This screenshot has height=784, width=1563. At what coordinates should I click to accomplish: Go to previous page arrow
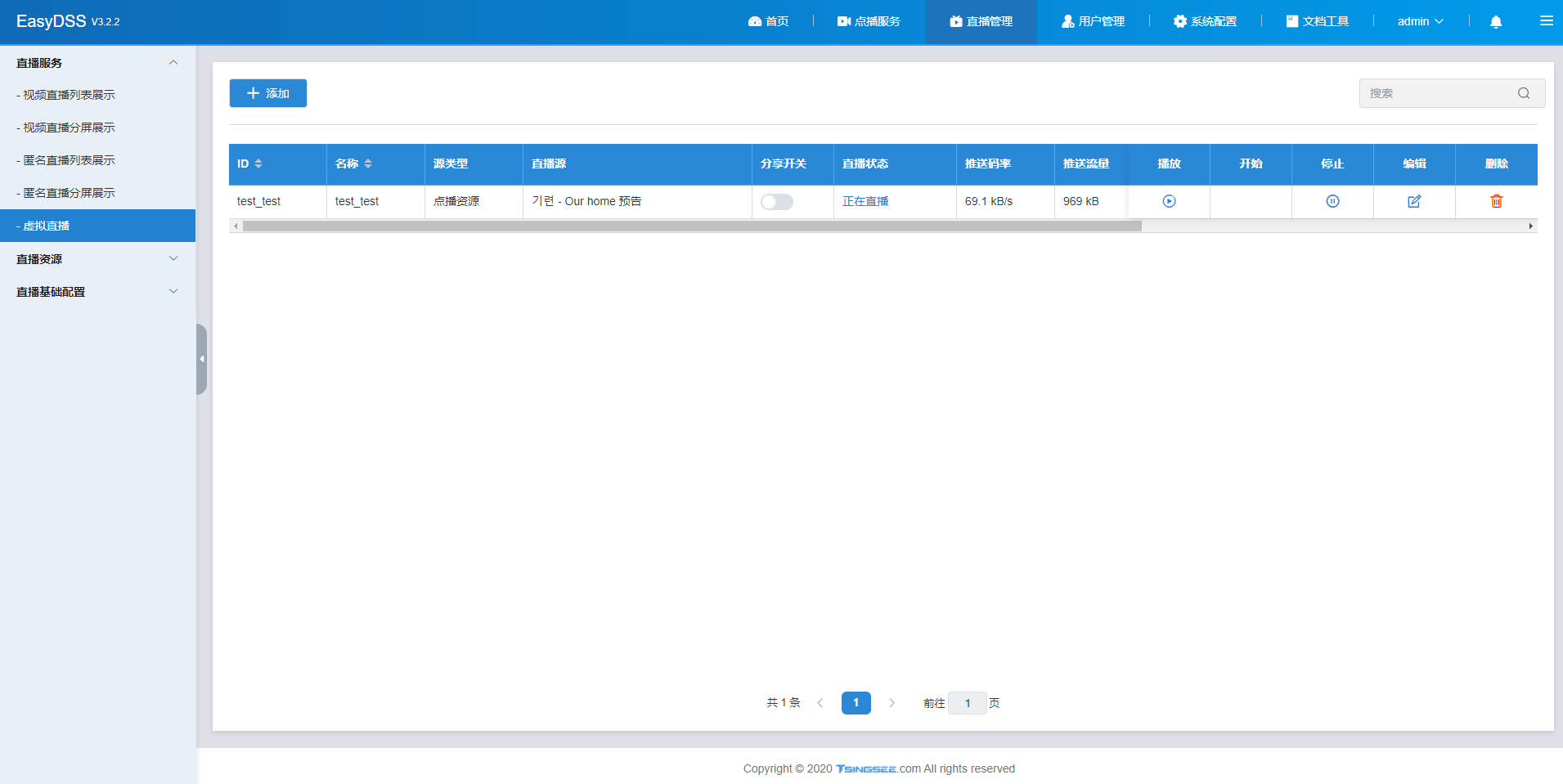pyautogui.click(x=820, y=703)
